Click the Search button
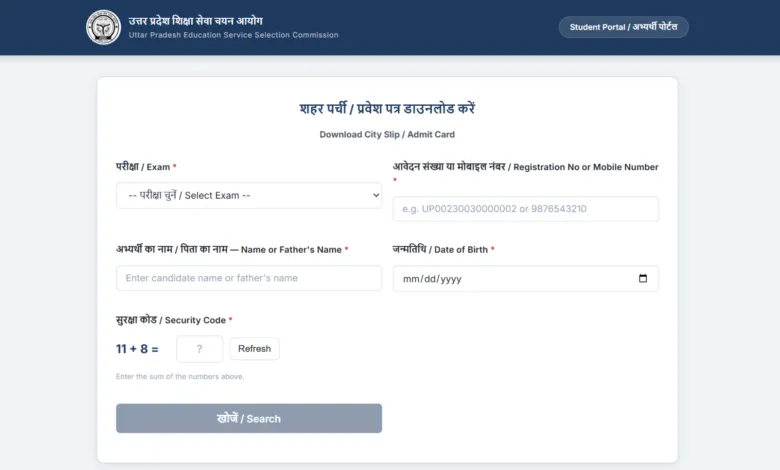Screen dimensions: 780x470 [x=249, y=418]
